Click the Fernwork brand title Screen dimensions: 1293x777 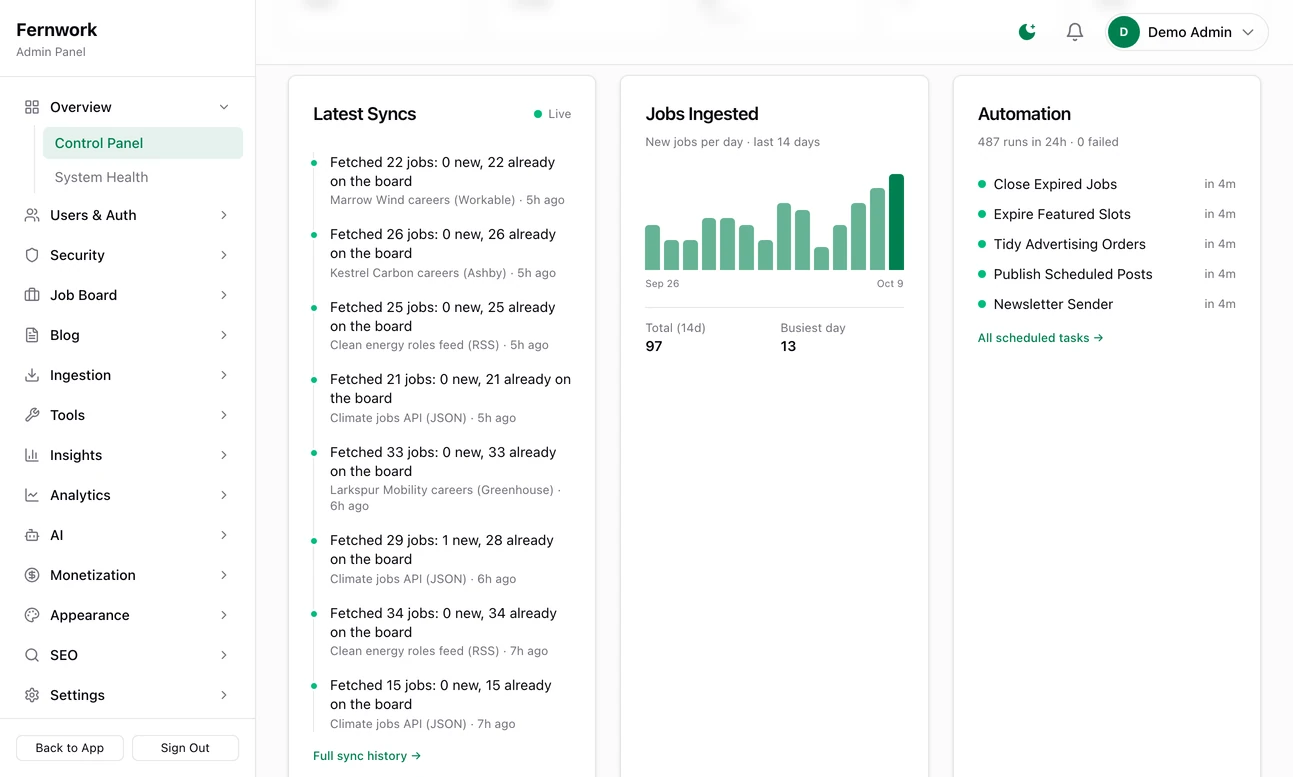(57, 30)
